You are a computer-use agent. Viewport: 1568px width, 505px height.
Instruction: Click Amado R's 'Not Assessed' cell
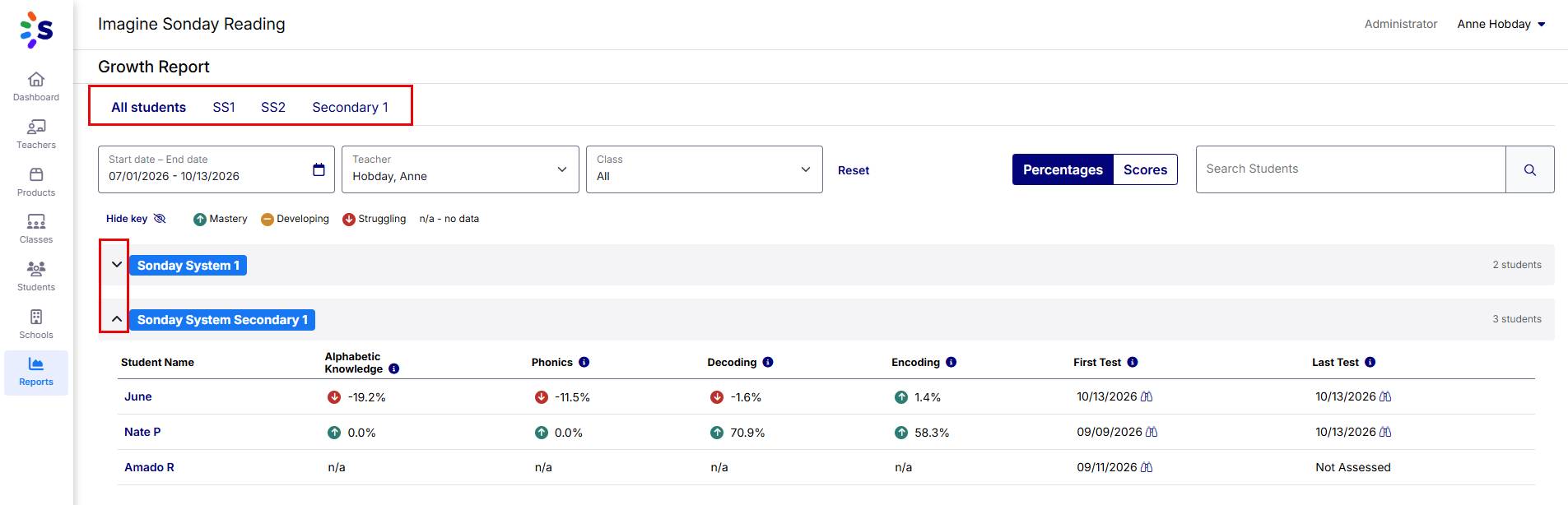coord(1353,467)
